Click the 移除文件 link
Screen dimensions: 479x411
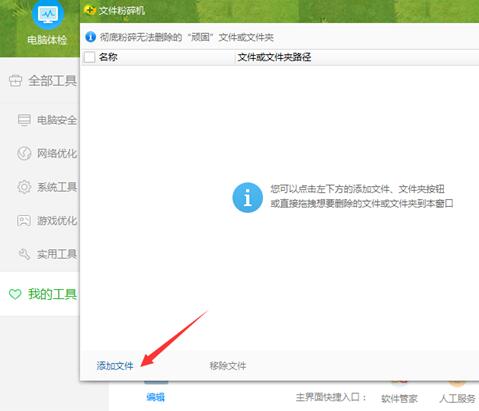[228, 366]
